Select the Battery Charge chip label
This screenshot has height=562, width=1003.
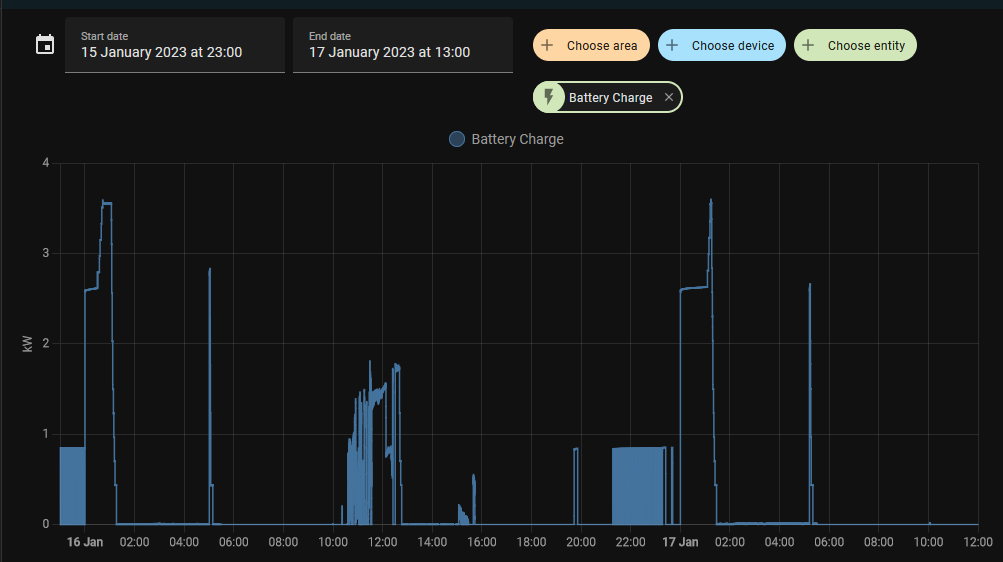pos(610,97)
